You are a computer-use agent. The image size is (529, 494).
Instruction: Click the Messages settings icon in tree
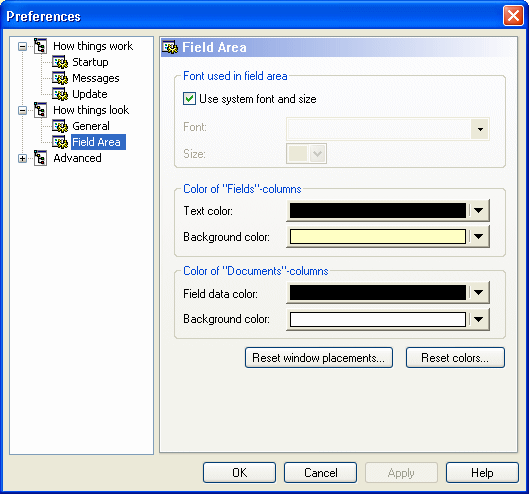click(60, 78)
